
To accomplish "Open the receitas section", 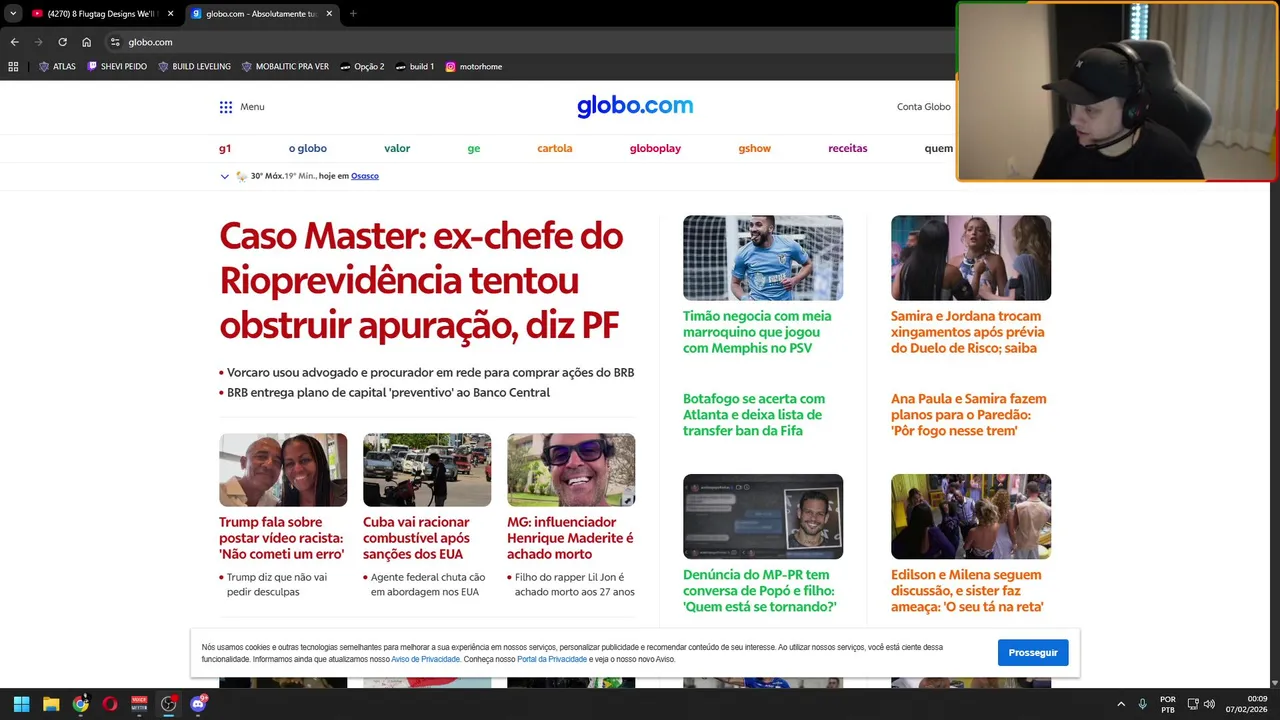I will [x=848, y=148].
